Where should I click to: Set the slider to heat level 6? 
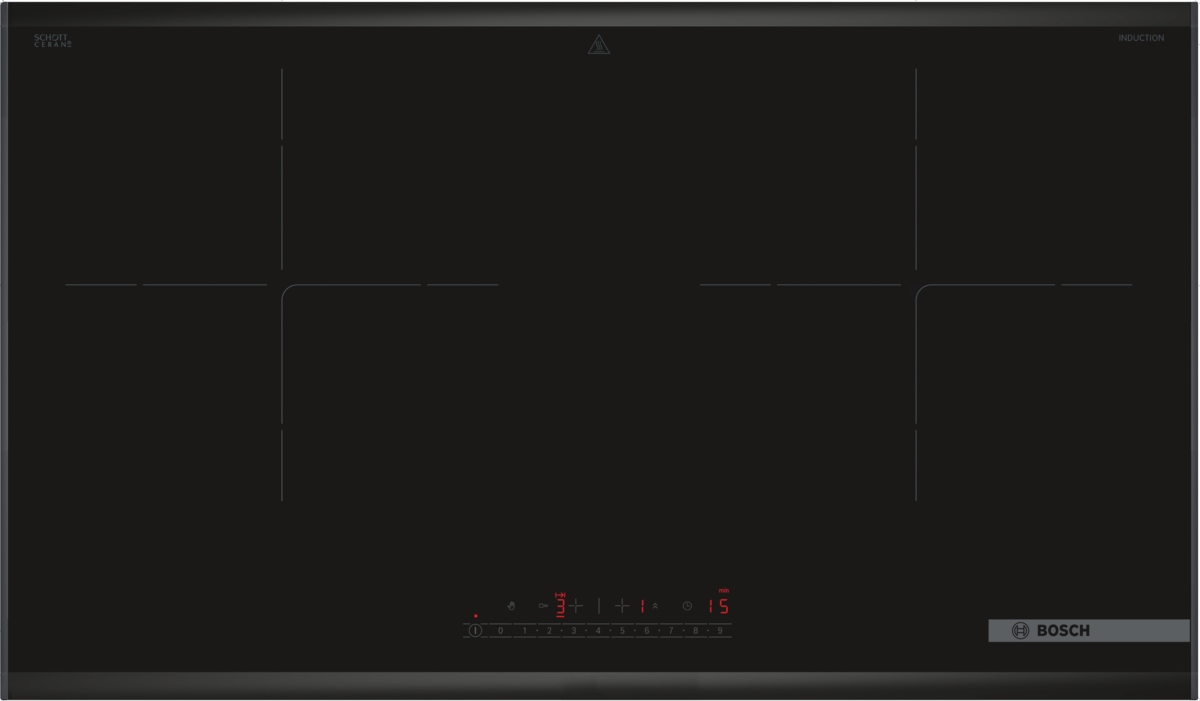647,631
